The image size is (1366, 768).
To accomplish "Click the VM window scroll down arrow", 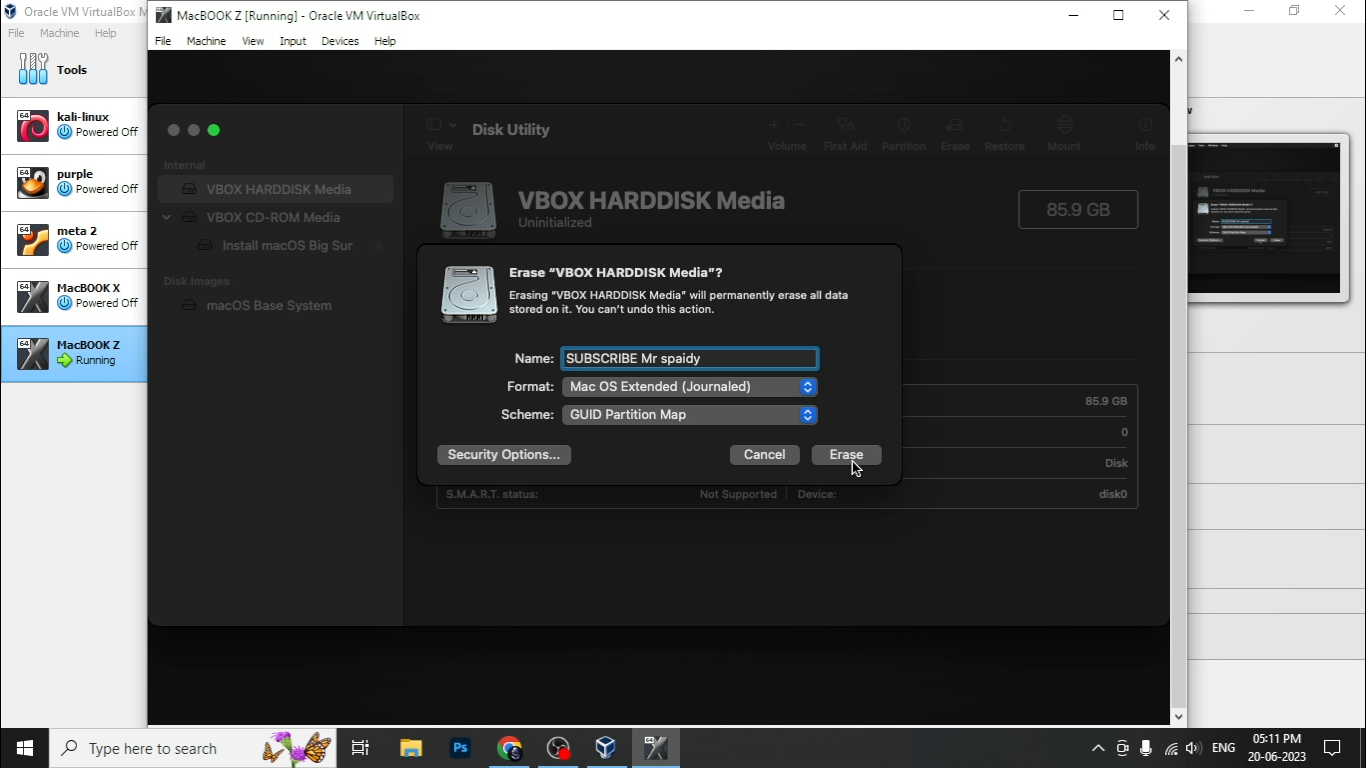I will click(x=1178, y=716).
